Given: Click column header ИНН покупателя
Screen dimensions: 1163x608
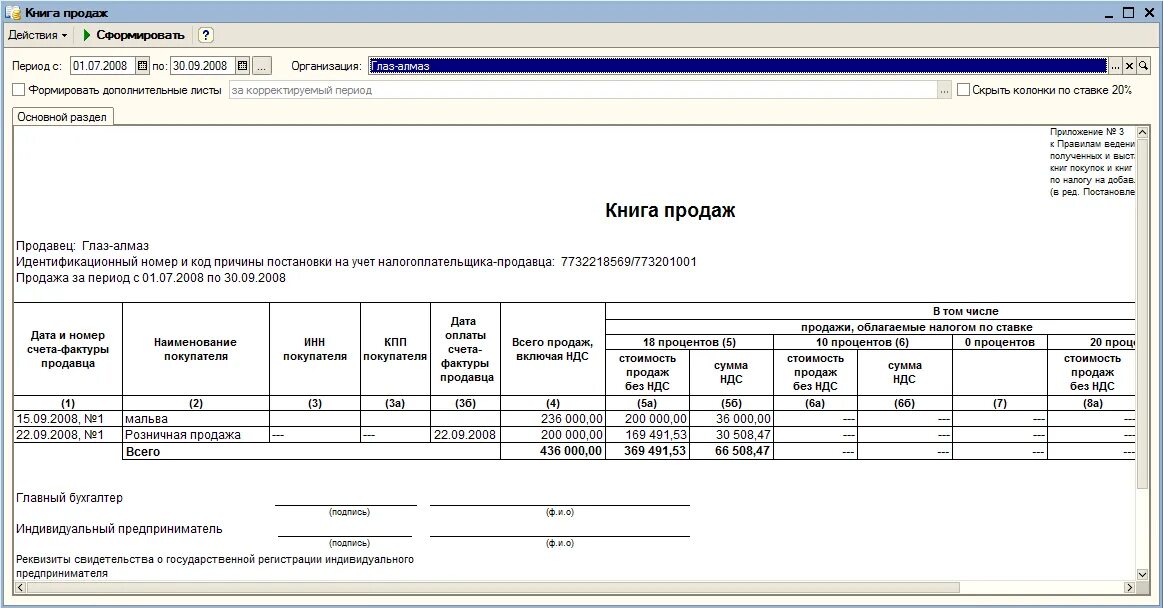Looking at the screenshot, I should [315, 349].
